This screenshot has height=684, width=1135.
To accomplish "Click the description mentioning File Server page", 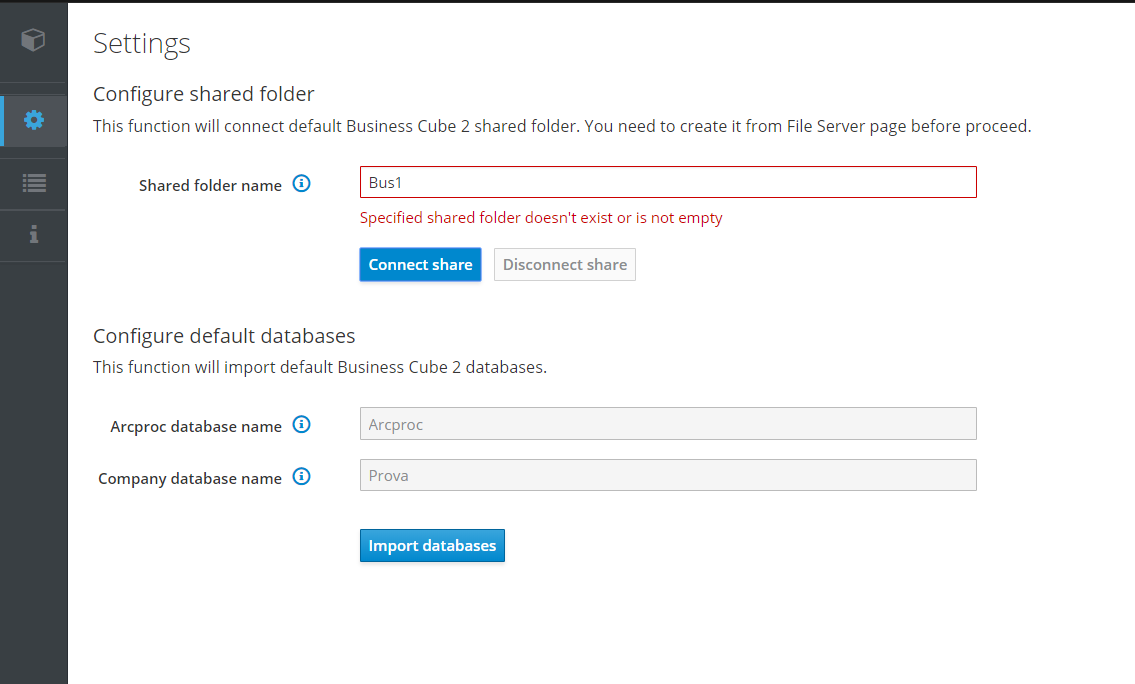I will (x=562, y=126).
